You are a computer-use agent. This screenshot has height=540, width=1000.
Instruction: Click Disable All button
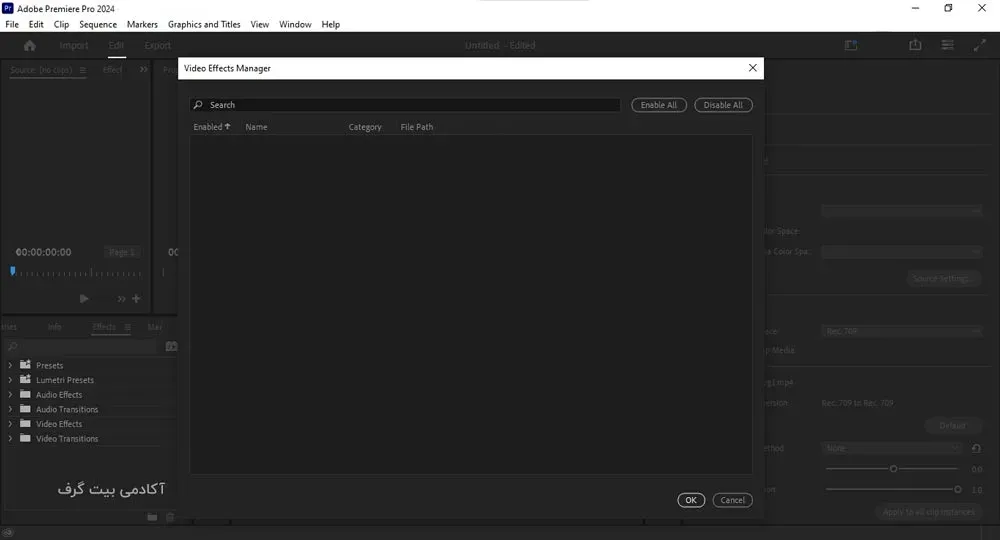click(x=723, y=105)
